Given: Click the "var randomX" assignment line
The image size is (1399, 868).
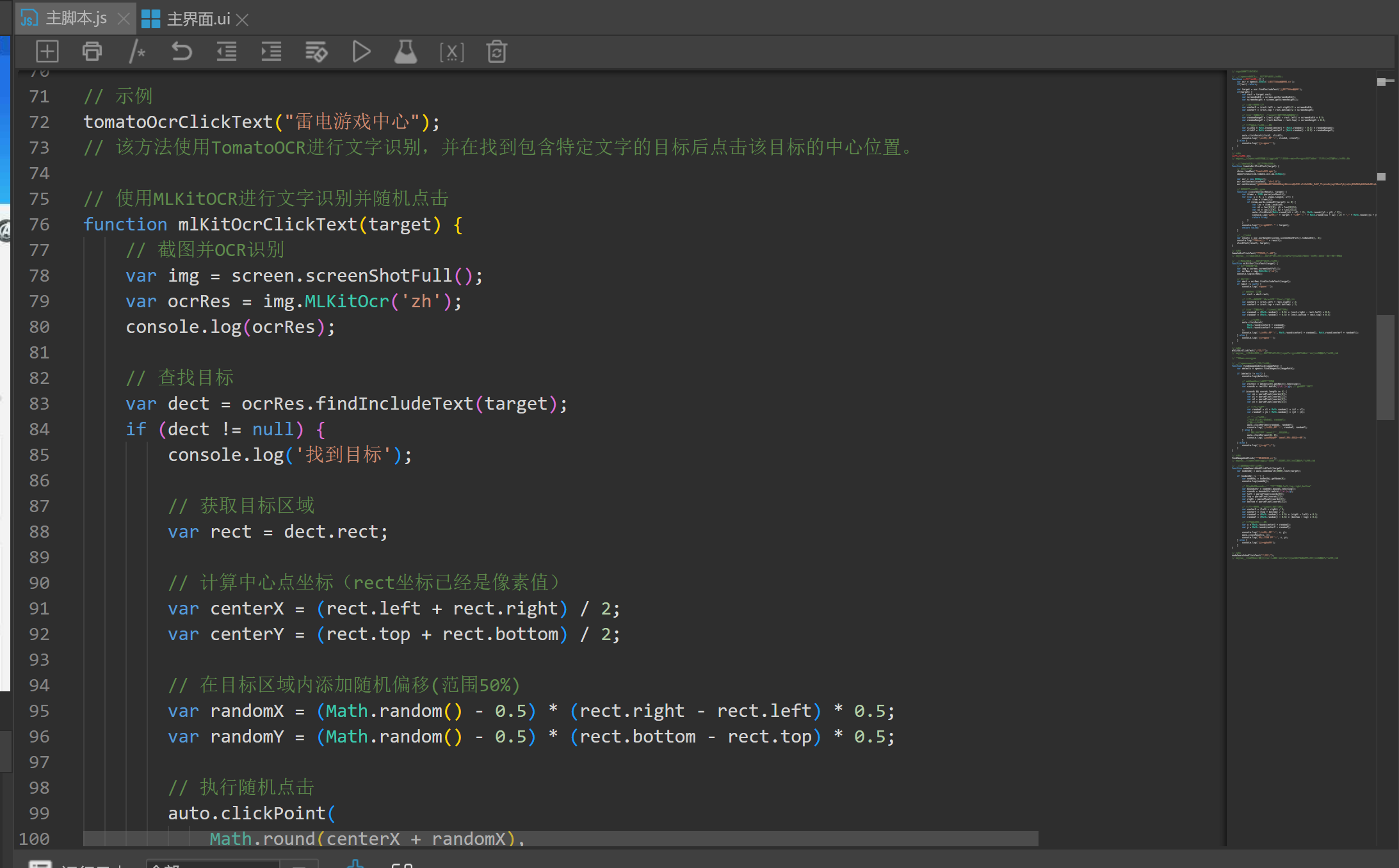Looking at the screenshot, I should point(531,711).
